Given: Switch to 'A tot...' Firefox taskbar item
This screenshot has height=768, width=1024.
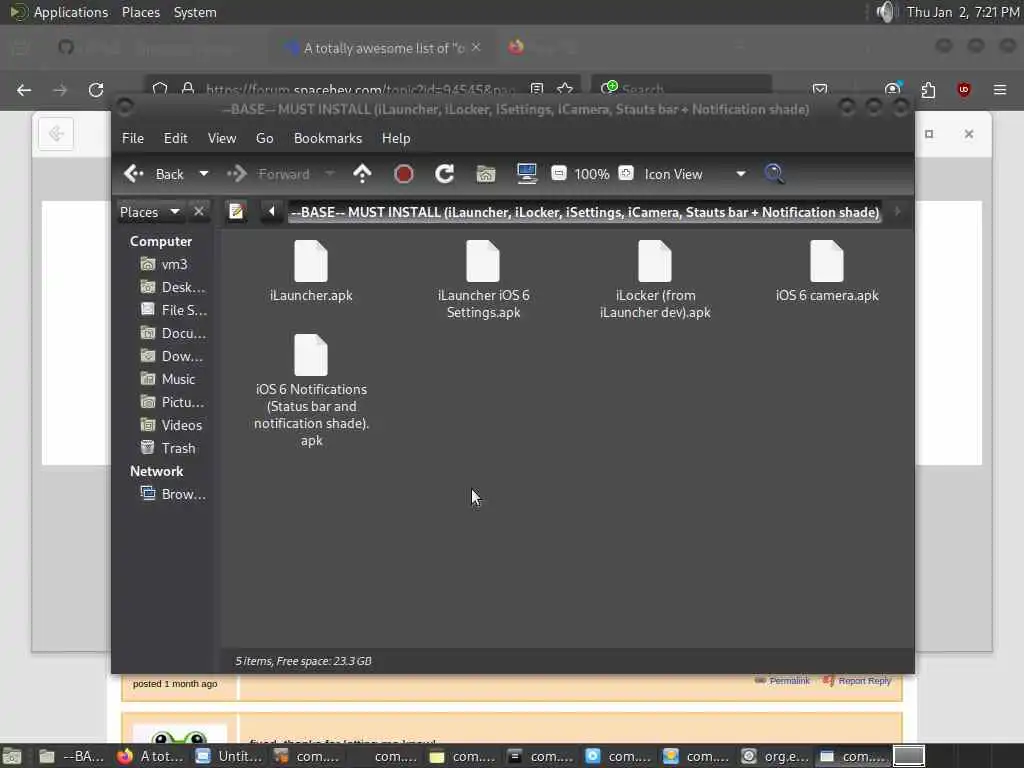Looking at the screenshot, I should (151, 756).
